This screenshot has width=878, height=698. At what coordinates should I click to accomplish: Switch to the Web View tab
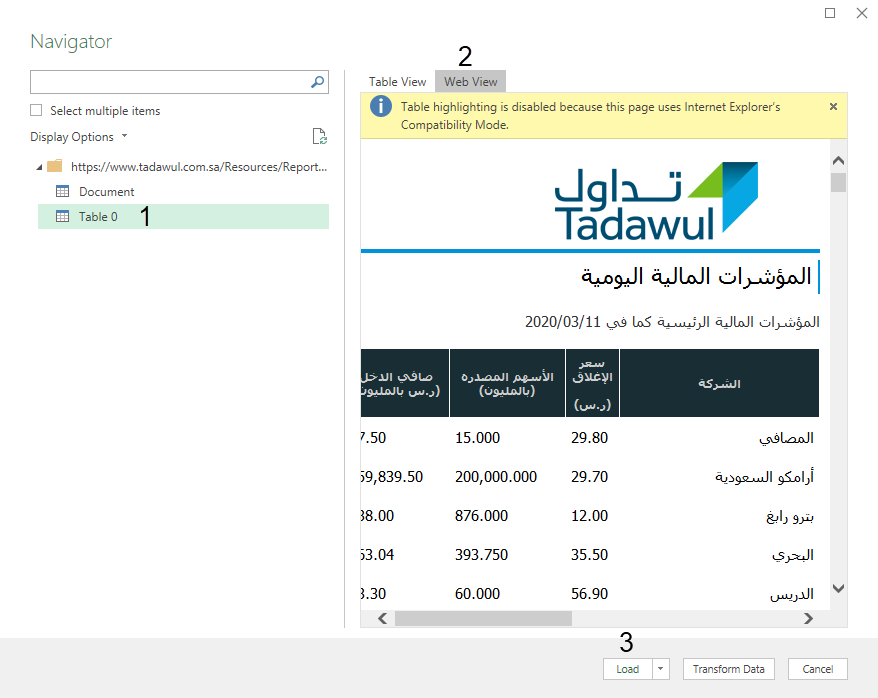tap(470, 82)
